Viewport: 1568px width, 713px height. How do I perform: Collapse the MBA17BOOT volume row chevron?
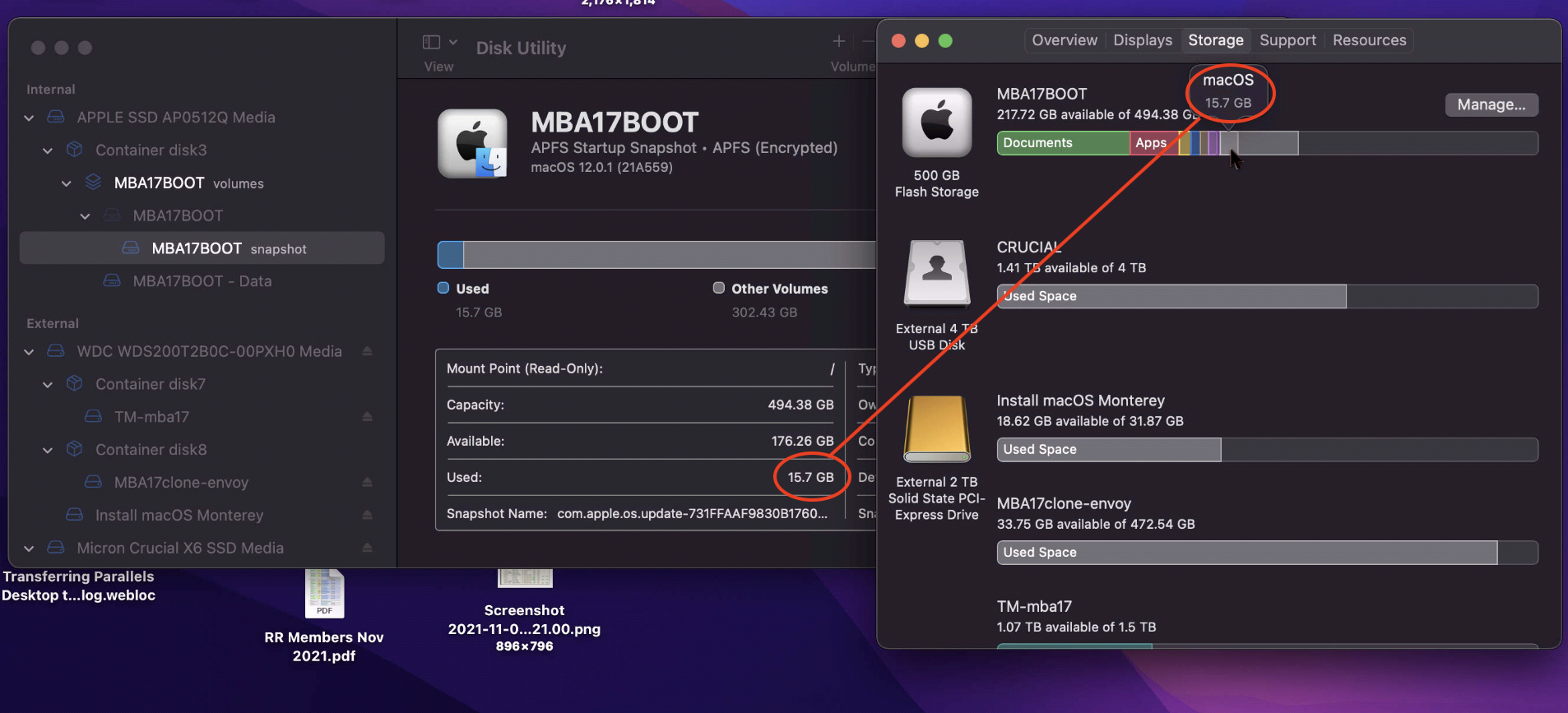tap(85, 216)
